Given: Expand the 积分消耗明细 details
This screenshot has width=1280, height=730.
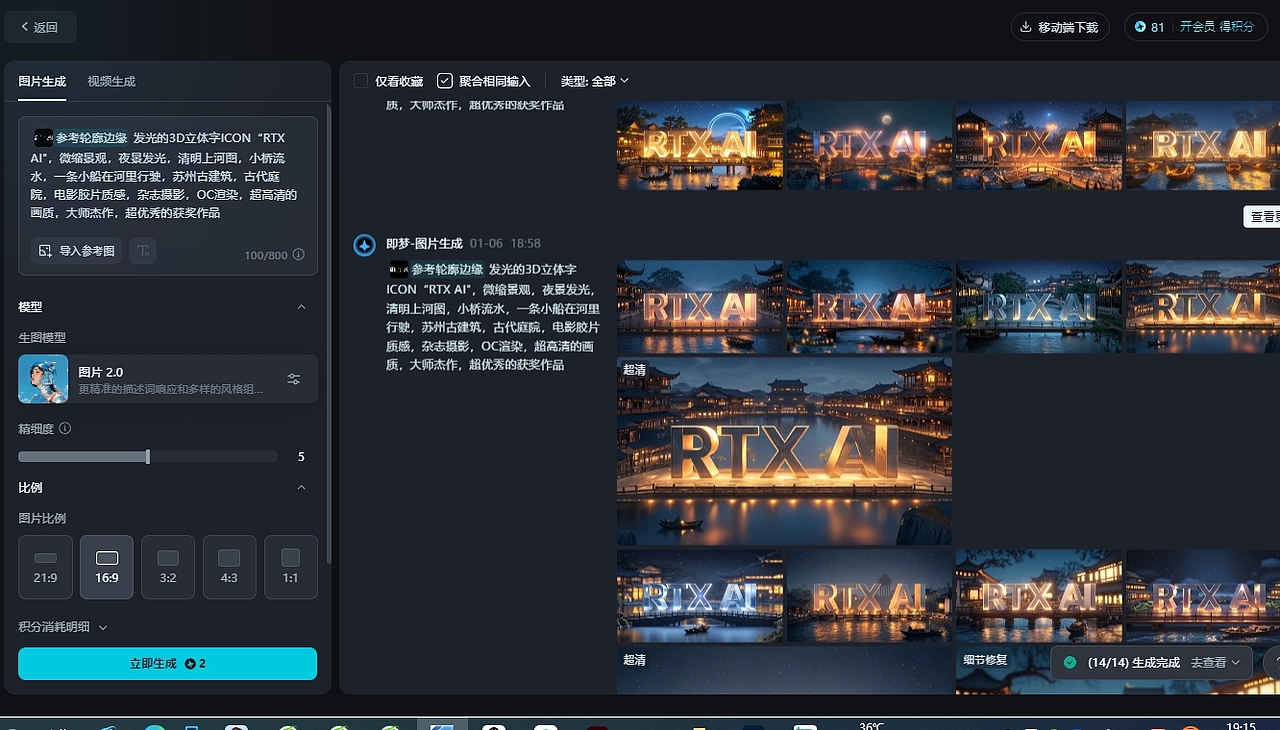Looking at the screenshot, I should [x=63, y=627].
